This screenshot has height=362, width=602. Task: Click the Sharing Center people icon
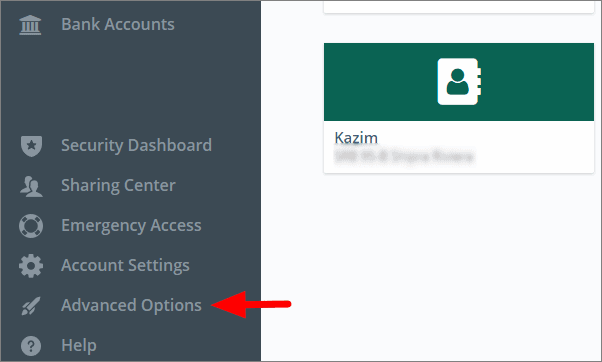click(x=31, y=186)
